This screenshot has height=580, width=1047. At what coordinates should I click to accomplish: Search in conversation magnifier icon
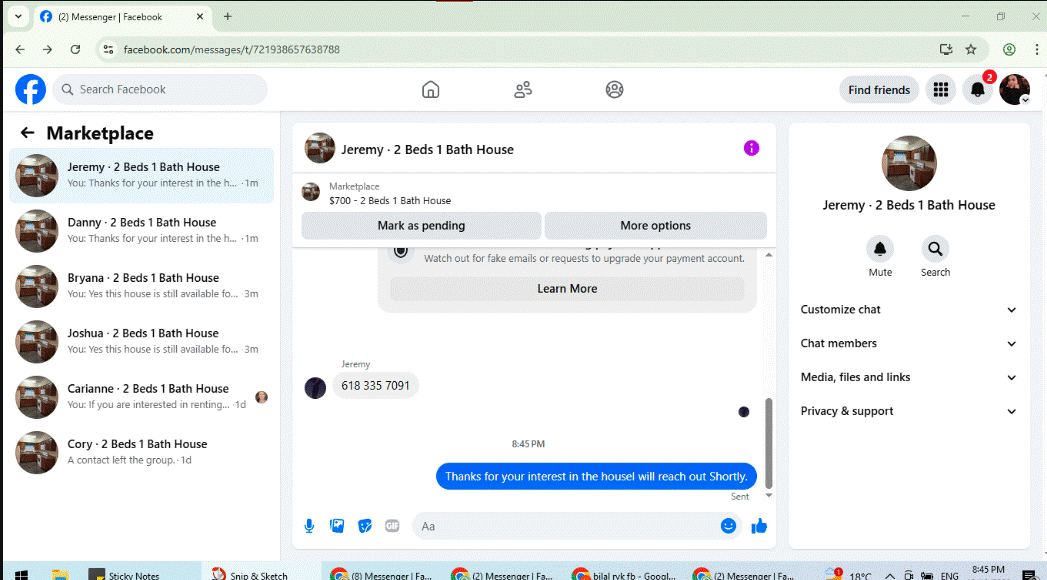tap(935, 249)
